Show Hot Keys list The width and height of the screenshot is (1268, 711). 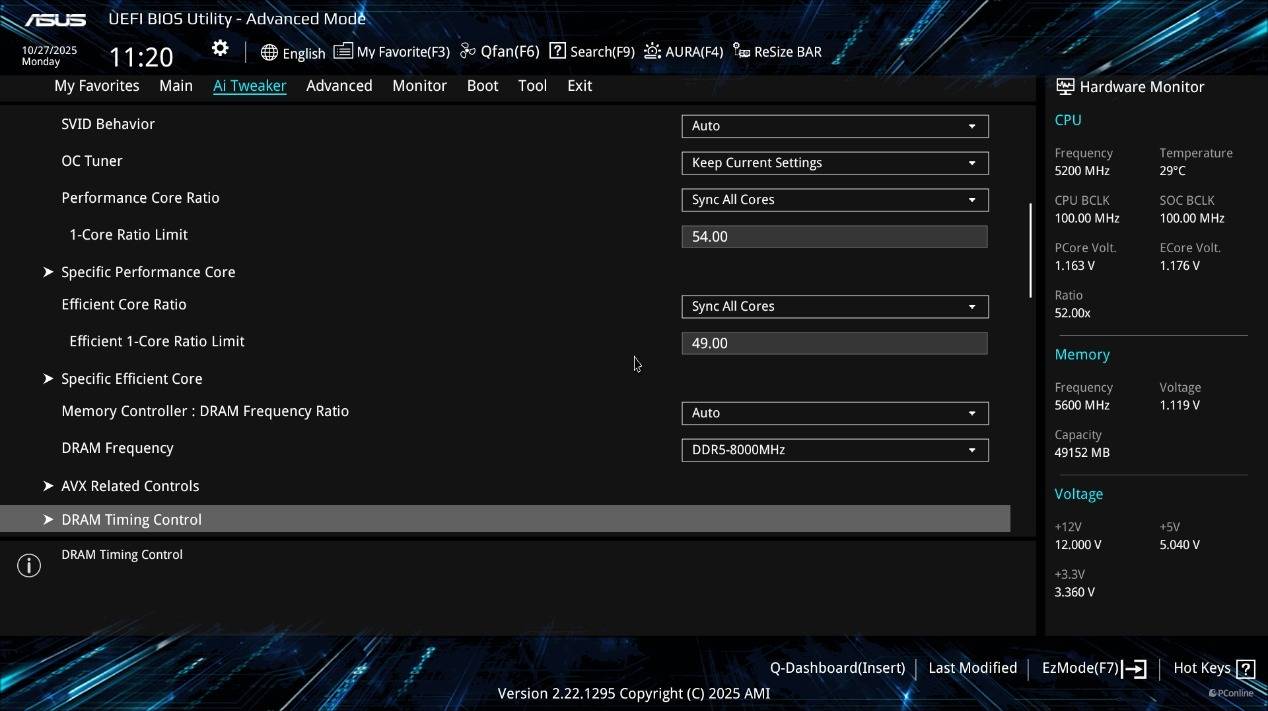[x=1202, y=668]
